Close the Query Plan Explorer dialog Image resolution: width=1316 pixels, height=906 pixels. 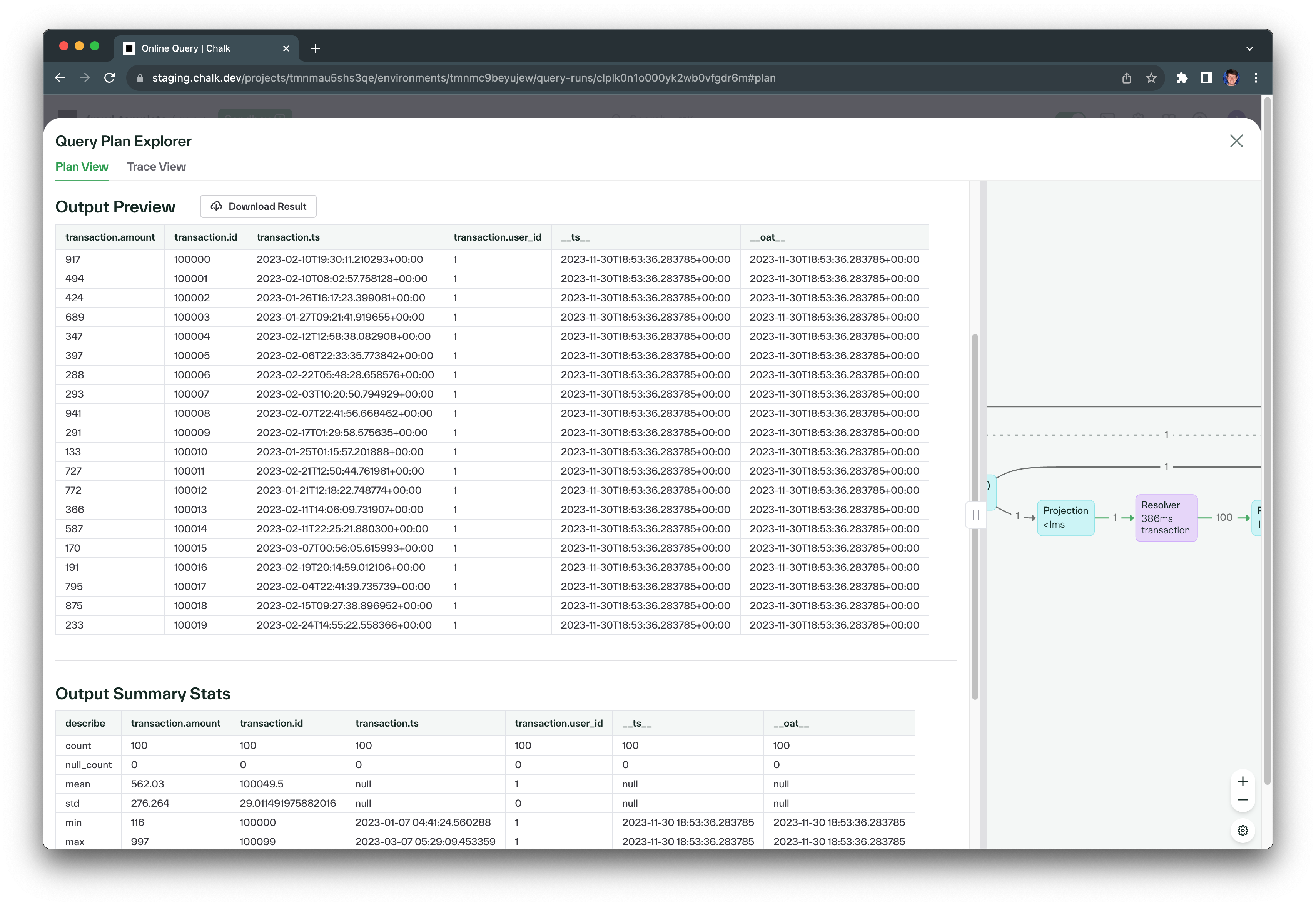click(x=1236, y=141)
